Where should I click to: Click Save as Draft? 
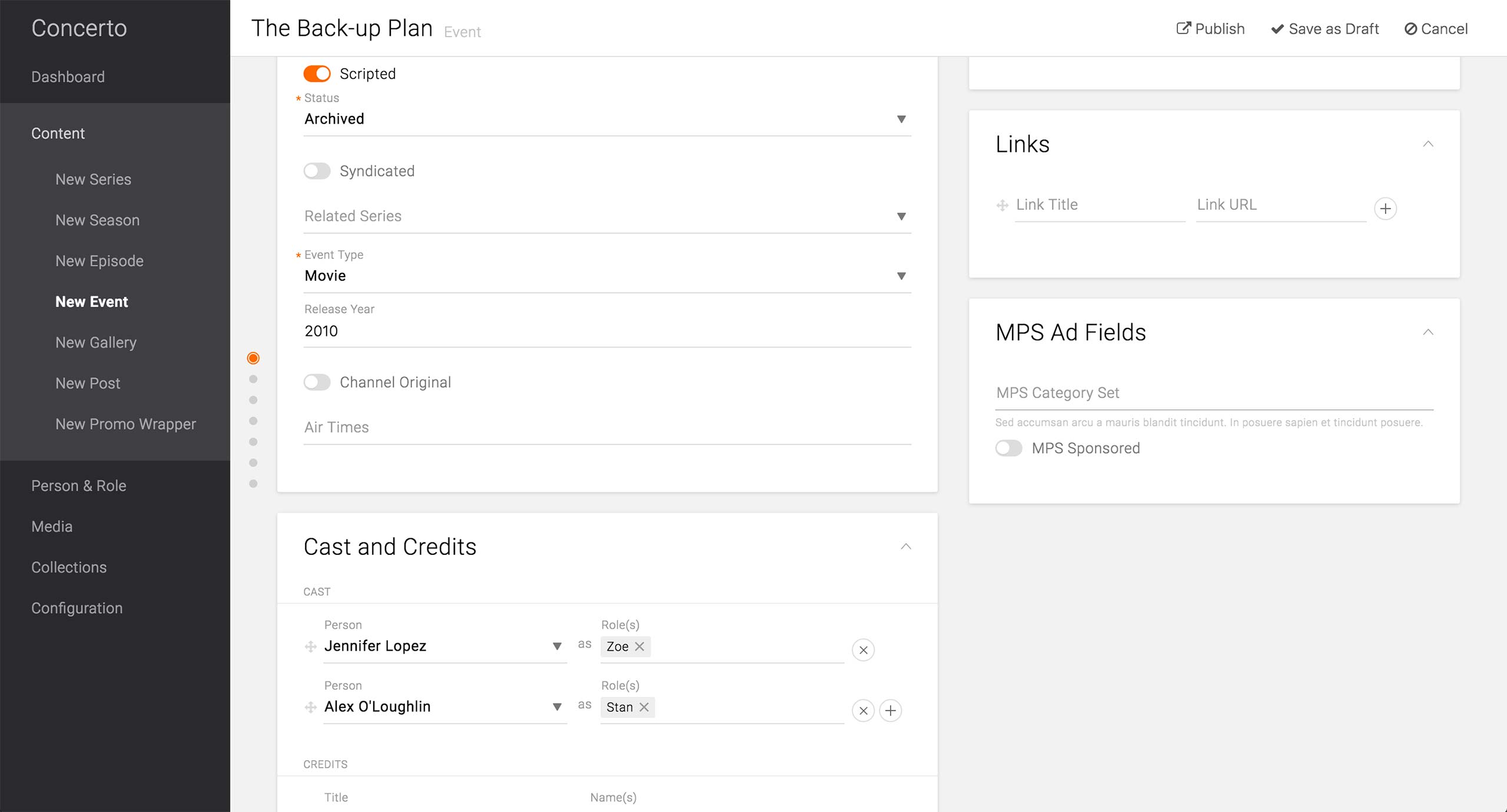[1325, 29]
